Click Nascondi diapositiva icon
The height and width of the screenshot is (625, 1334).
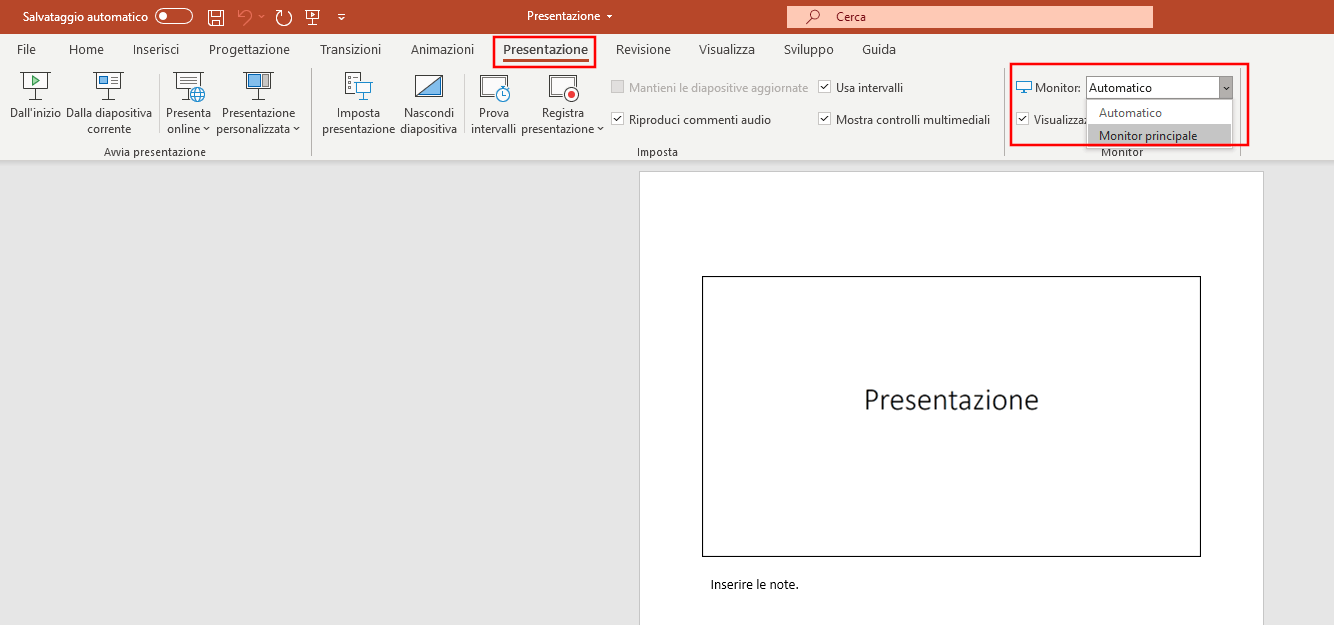[429, 86]
